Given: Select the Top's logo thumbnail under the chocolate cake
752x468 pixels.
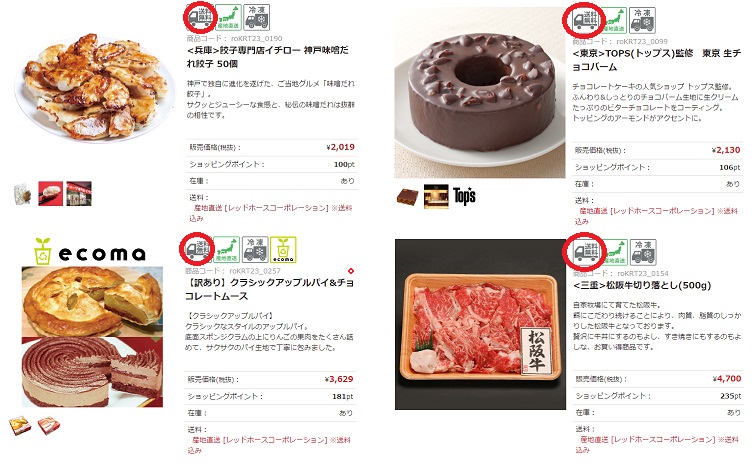Looking at the screenshot, I should [x=464, y=196].
